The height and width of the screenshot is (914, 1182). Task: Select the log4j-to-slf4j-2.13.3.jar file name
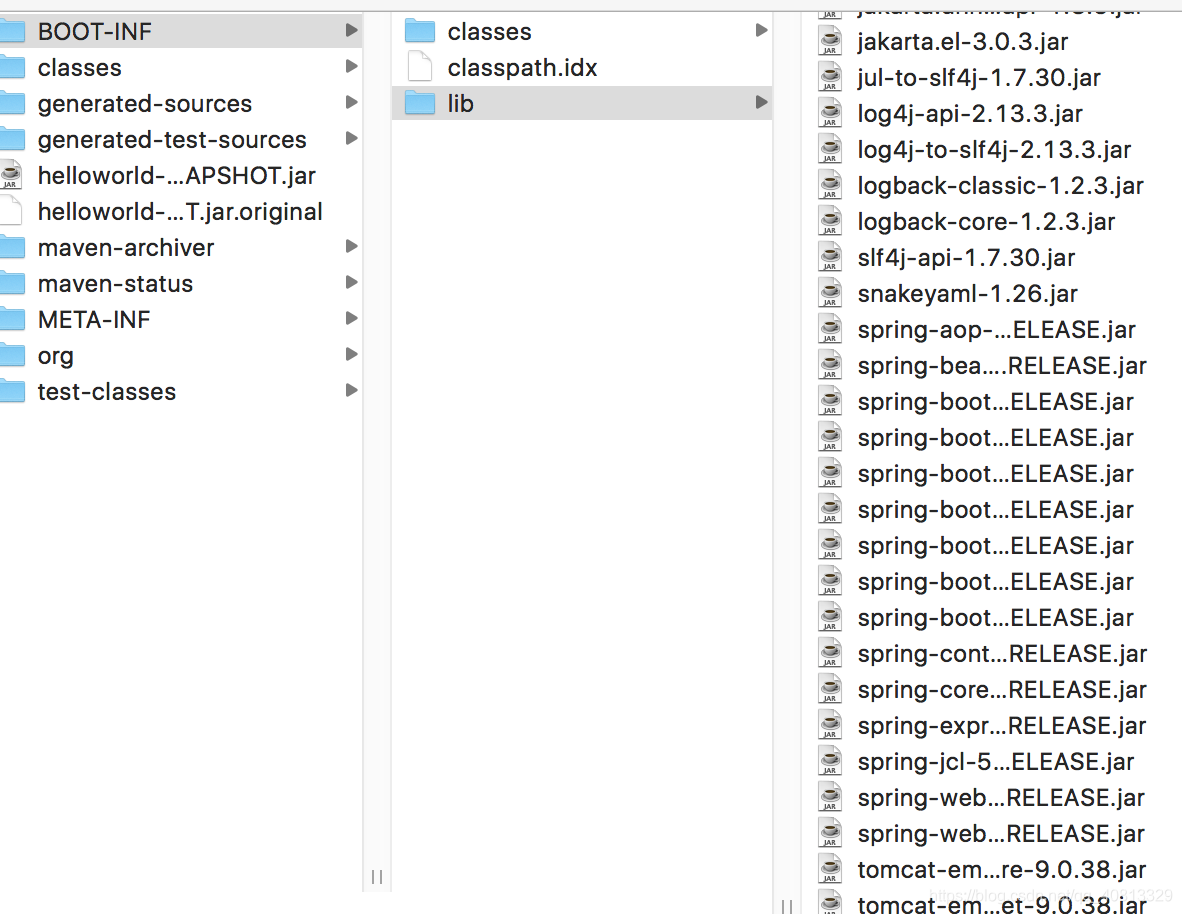994,150
